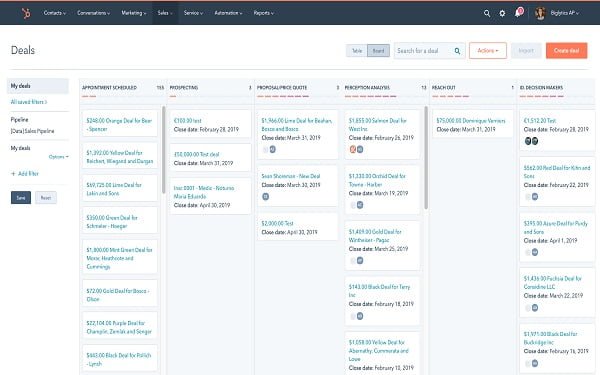Open the Sales menu
Viewport: 600px width, 375px height.
[165, 13]
